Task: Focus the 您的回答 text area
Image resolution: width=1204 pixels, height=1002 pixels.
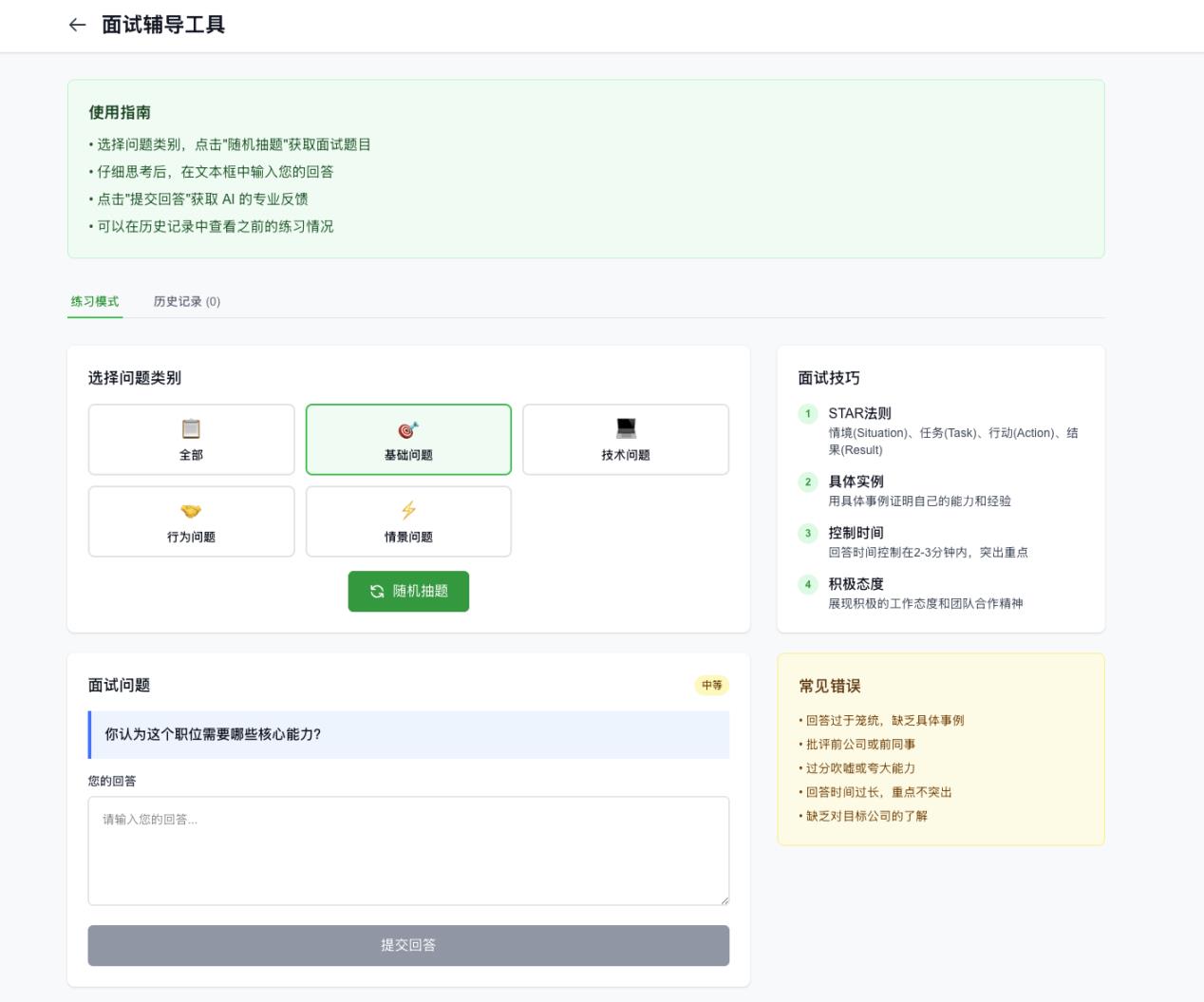Action: click(x=408, y=850)
